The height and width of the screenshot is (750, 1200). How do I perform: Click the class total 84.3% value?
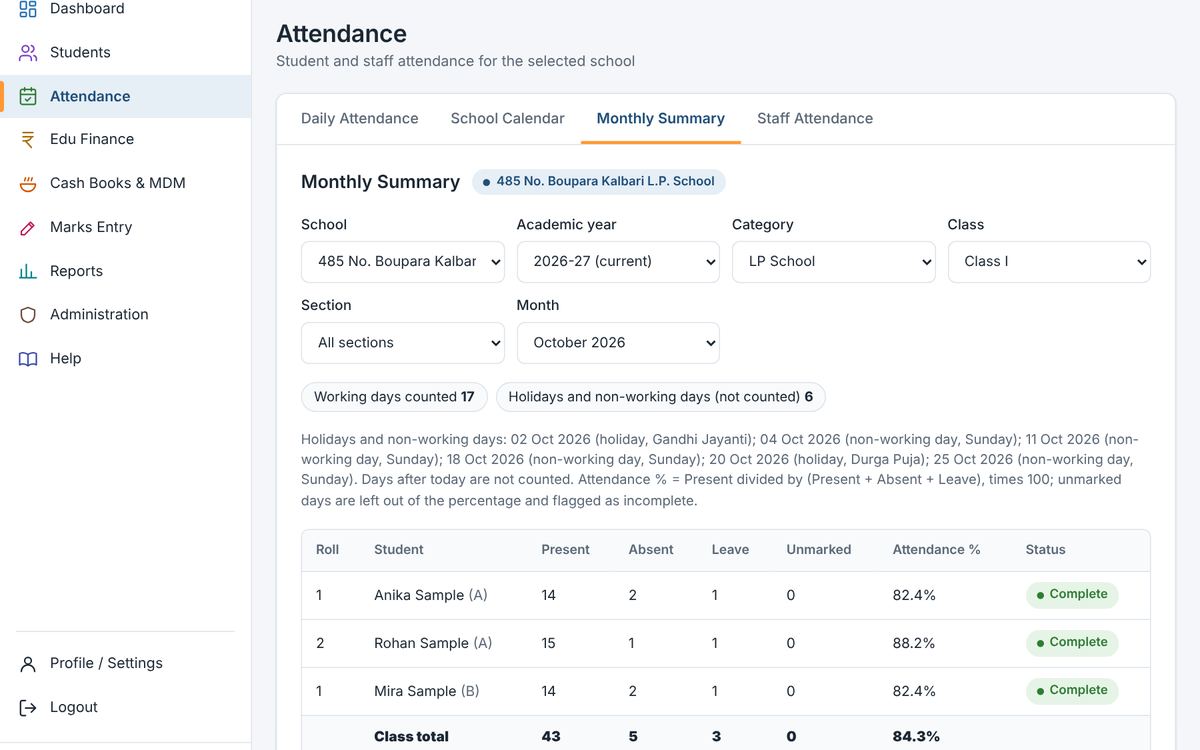click(x=916, y=736)
